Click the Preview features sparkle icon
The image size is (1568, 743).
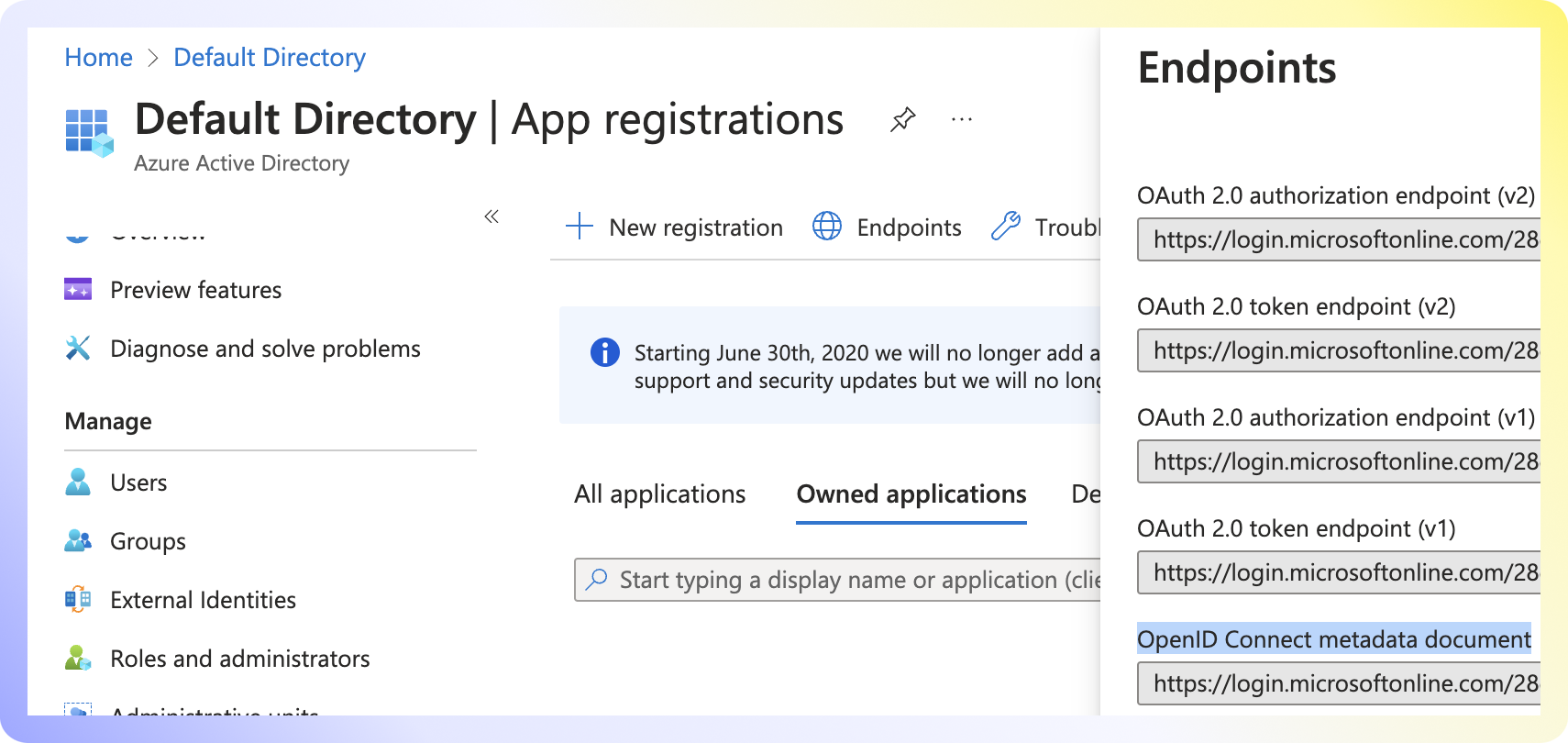click(78, 290)
